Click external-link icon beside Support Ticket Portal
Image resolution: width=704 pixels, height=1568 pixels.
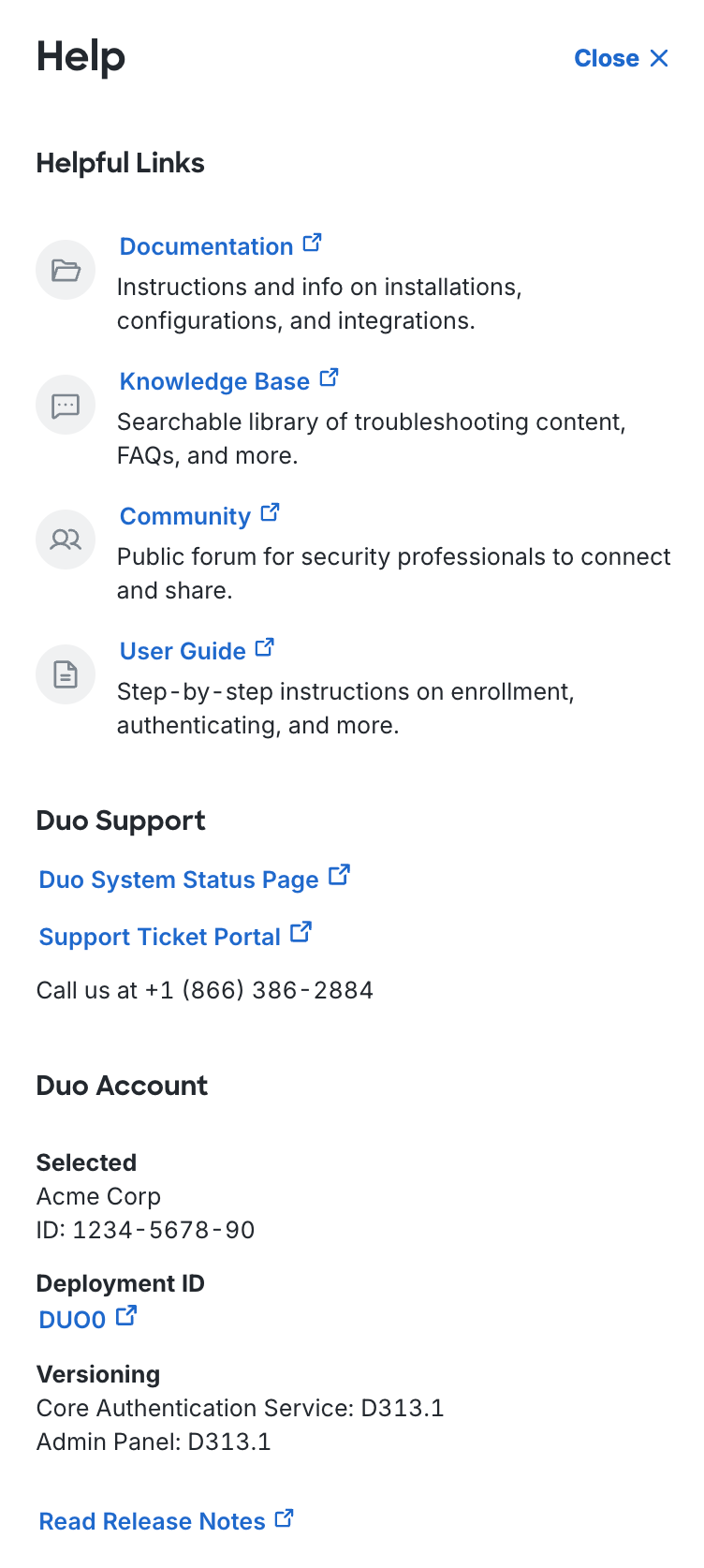[301, 933]
